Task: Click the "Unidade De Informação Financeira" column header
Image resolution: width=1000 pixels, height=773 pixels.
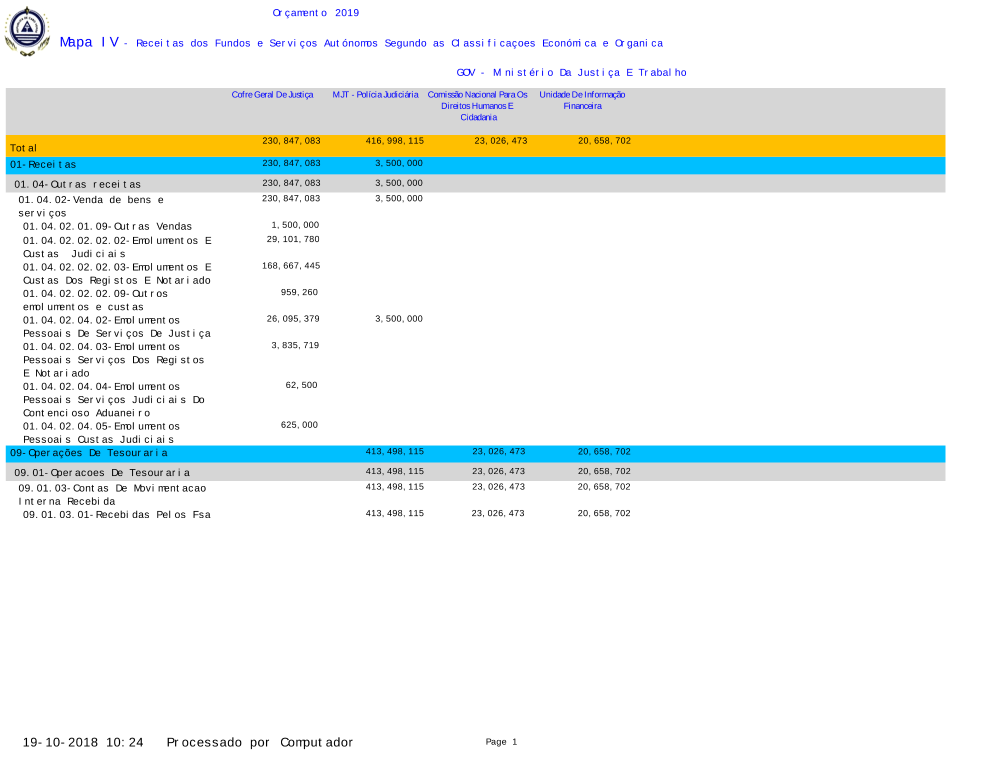Action: pos(582,100)
